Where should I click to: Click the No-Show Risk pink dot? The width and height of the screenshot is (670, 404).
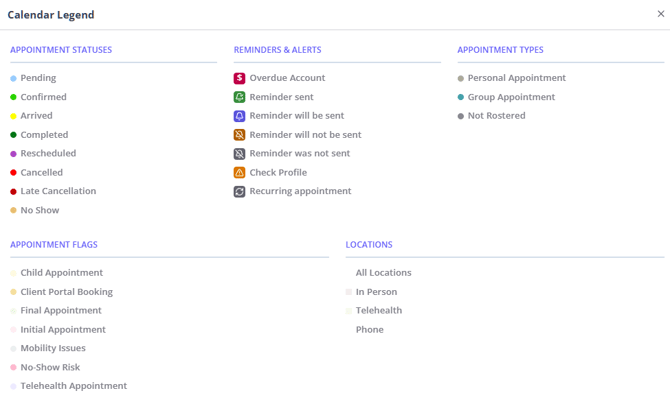point(13,367)
